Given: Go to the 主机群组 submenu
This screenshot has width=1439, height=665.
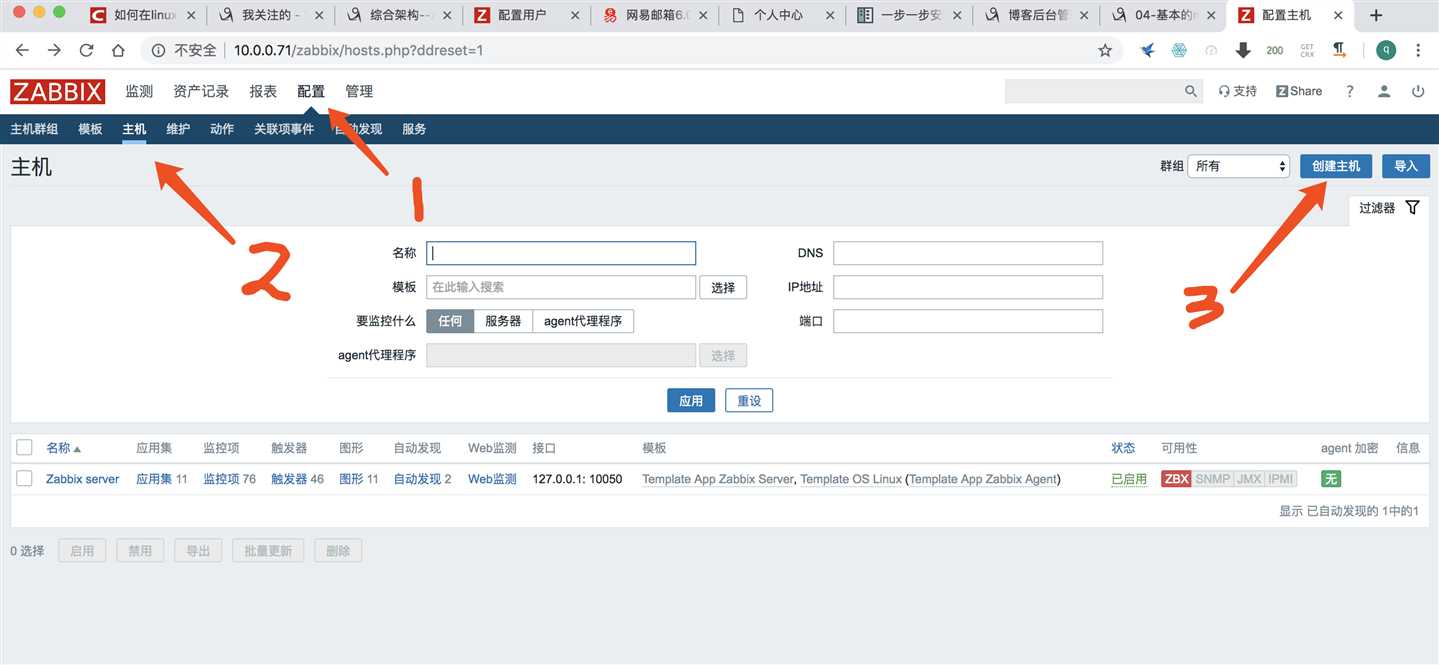Looking at the screenshot, I should point(34,129).
